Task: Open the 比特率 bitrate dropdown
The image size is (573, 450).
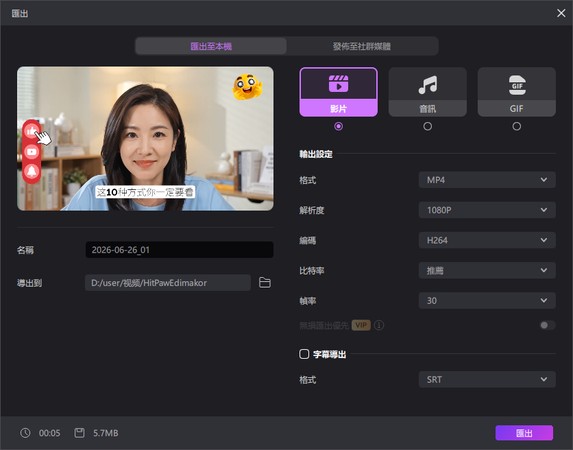Action: (487, 271)
